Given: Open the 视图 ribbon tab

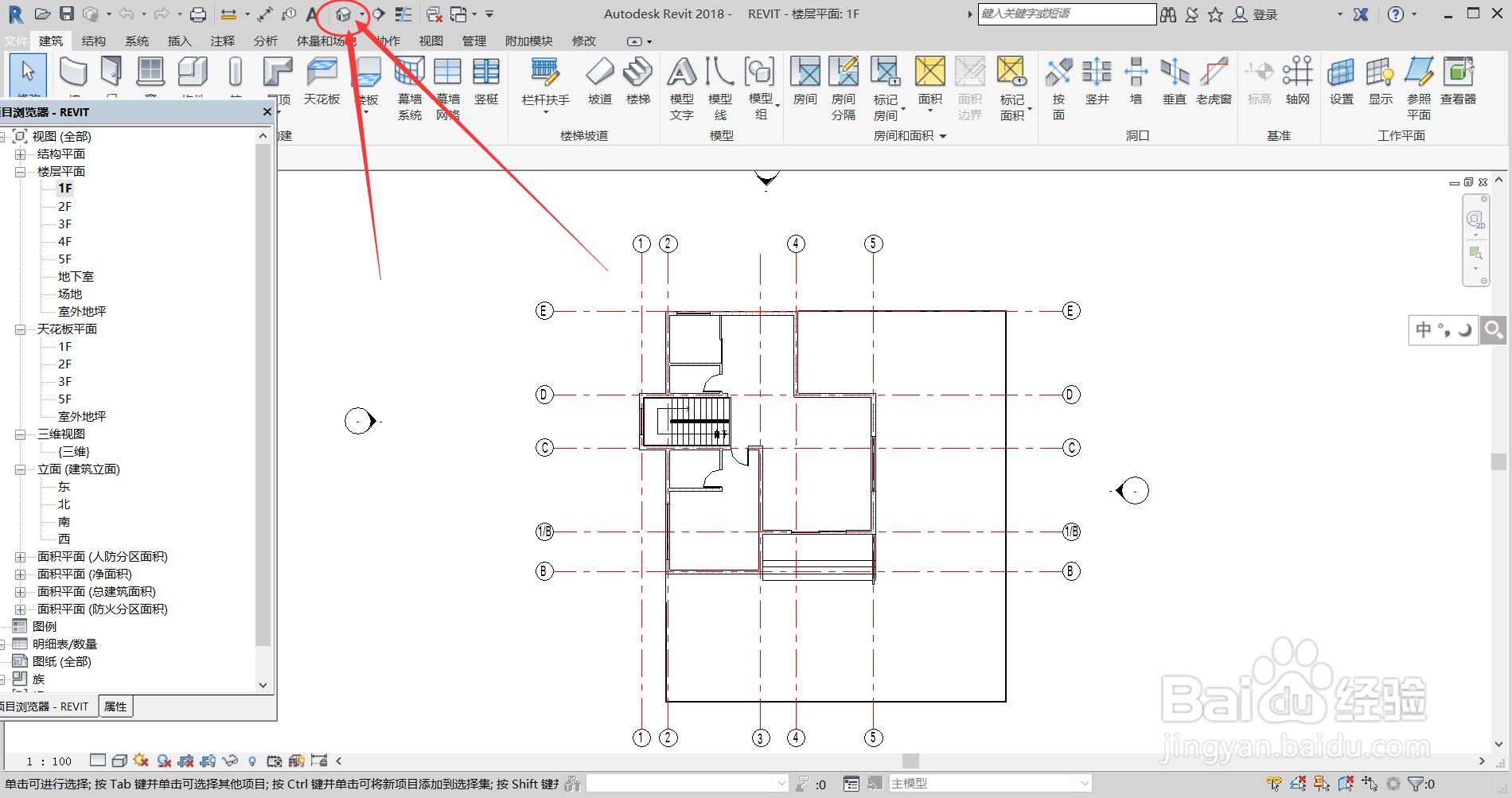Looking at the screenshot, I should pos(431,41).
